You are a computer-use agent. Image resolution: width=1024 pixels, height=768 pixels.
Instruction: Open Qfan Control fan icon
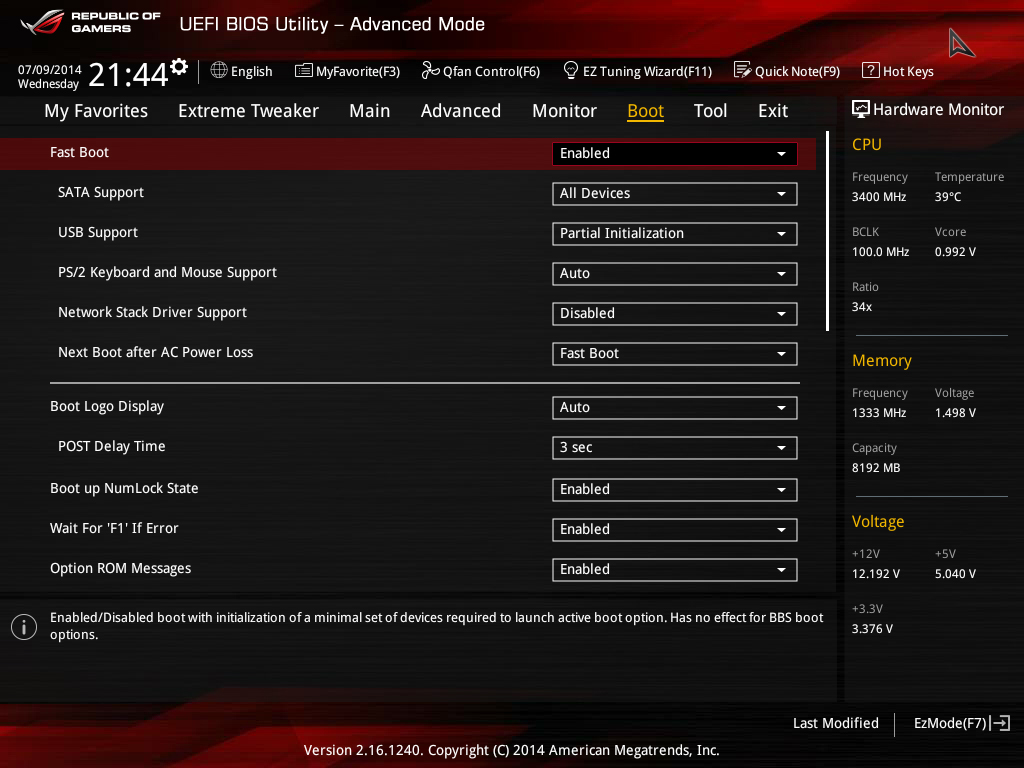point(430,70)
